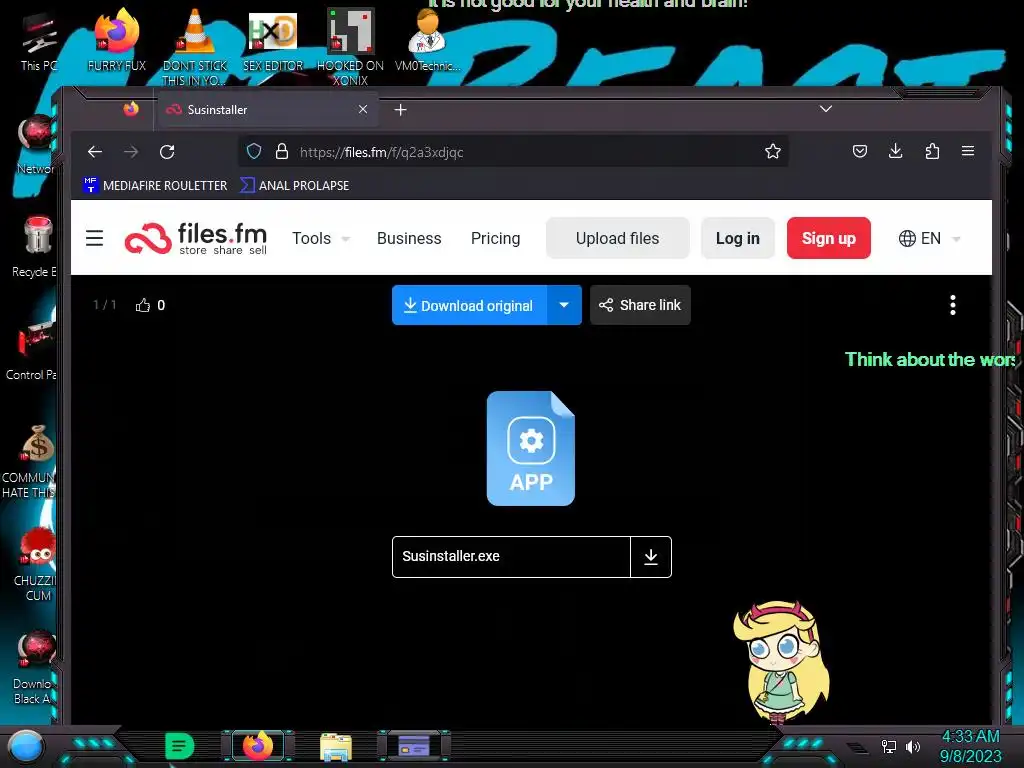
Task: Select the Susinstaller.exe filename field
Action: click(511, 556)
